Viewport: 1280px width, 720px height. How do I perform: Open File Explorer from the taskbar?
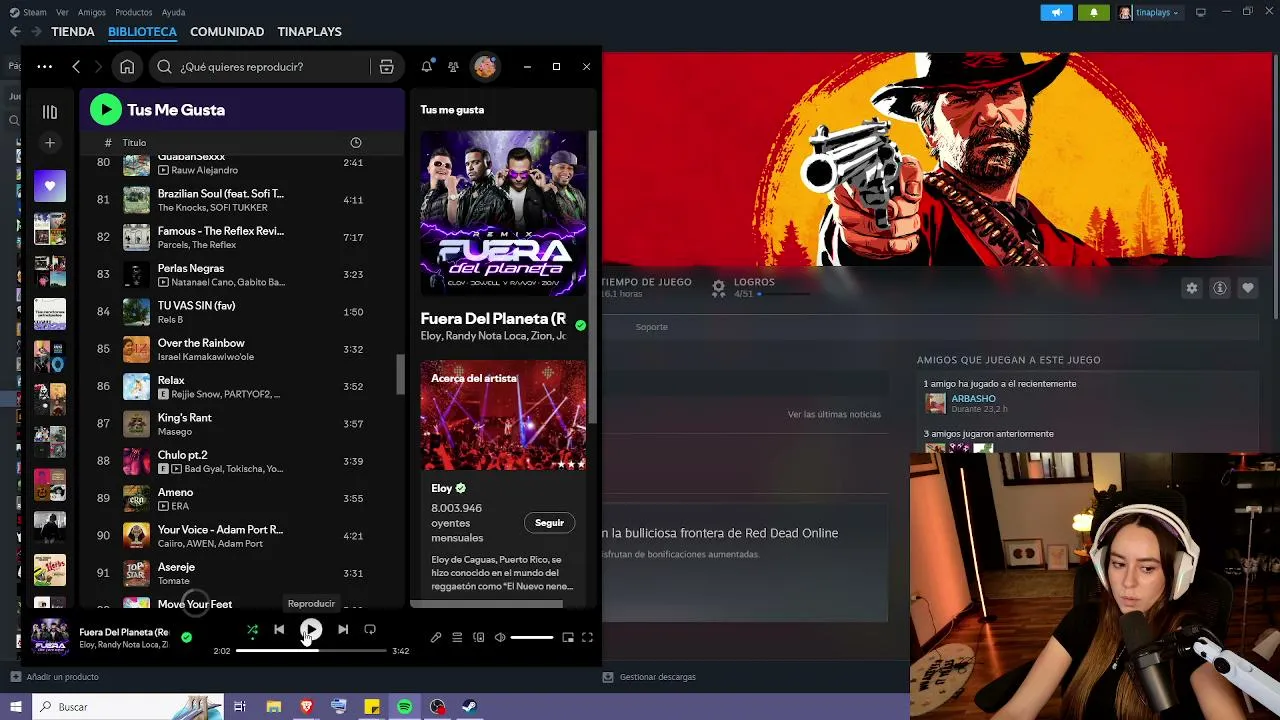coord(274,707)
